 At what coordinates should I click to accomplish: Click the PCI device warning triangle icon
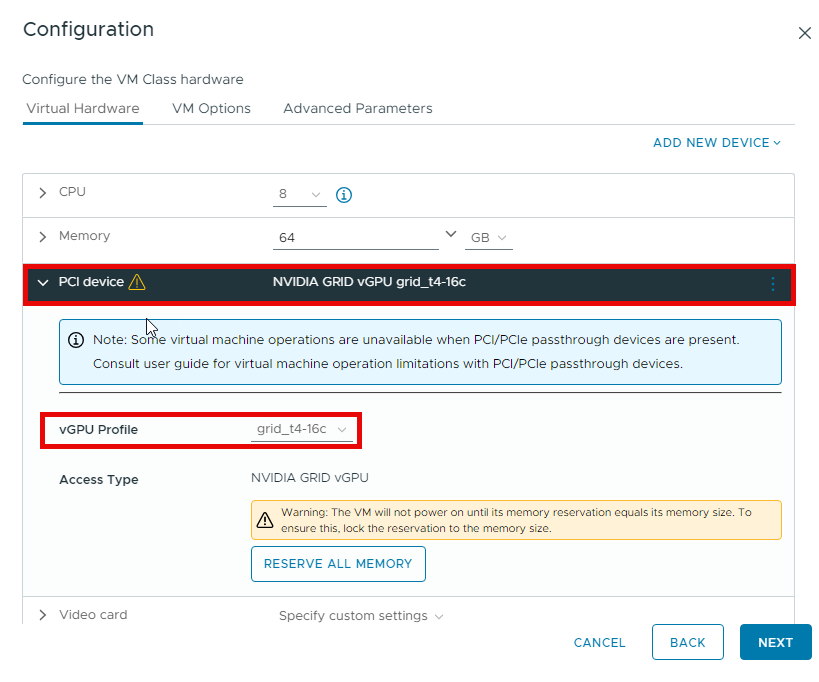(137, 282)
